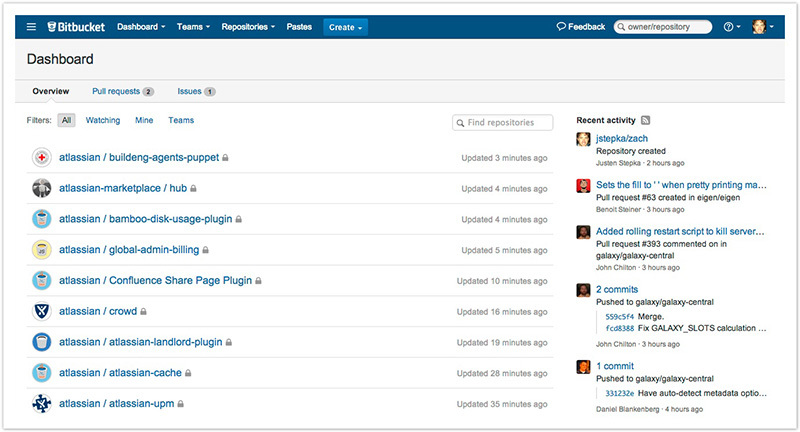Click the magnifier icon in Find repositories
Viewport: 800px width, 432px height.
460,123
